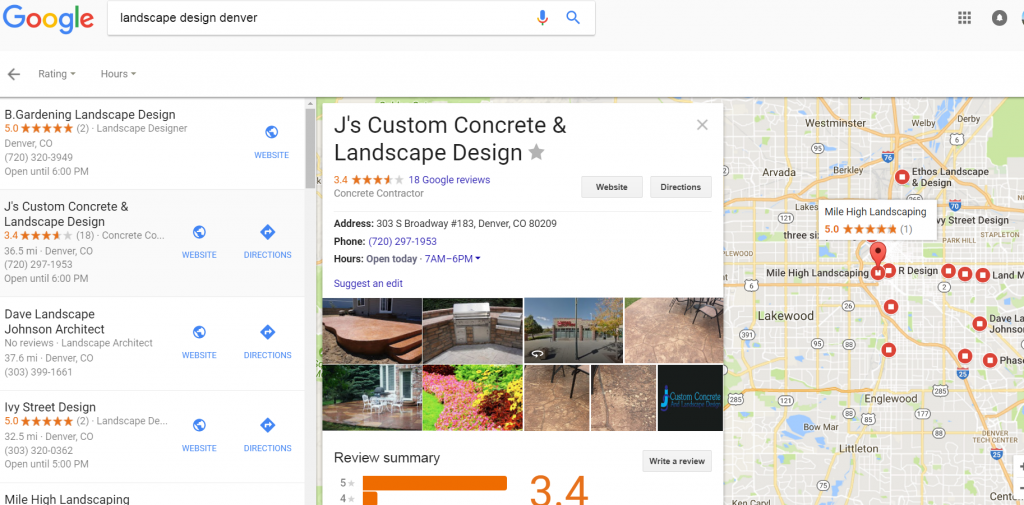Open the 18 Google reviews link
Image resolution: width=1024 pixels, height=505 pixels.
(449, 180)
